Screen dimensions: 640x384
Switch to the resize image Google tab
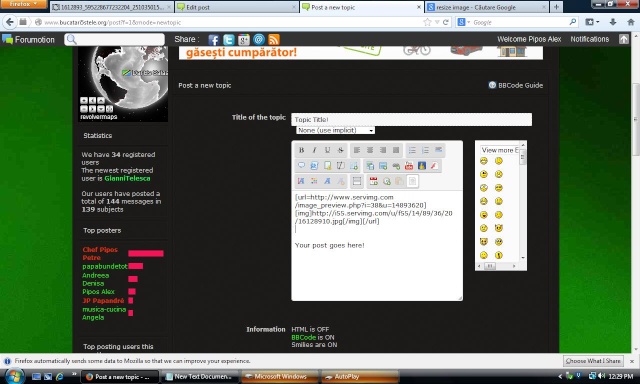pyautogui.click(x=487, y=7)
